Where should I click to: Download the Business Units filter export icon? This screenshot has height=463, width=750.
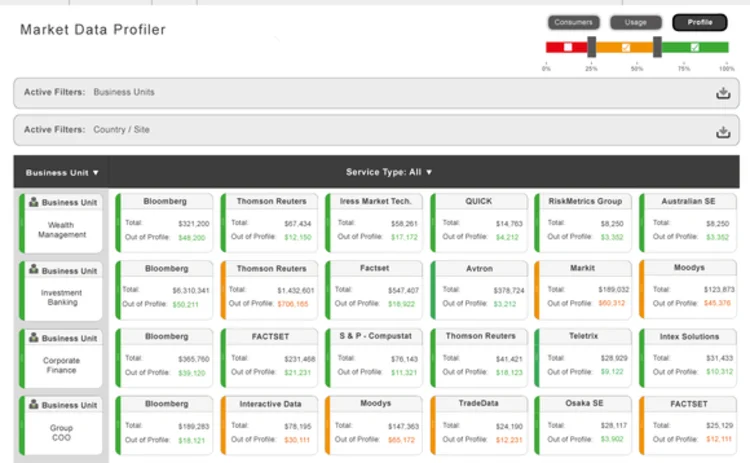tap(723, 93)
